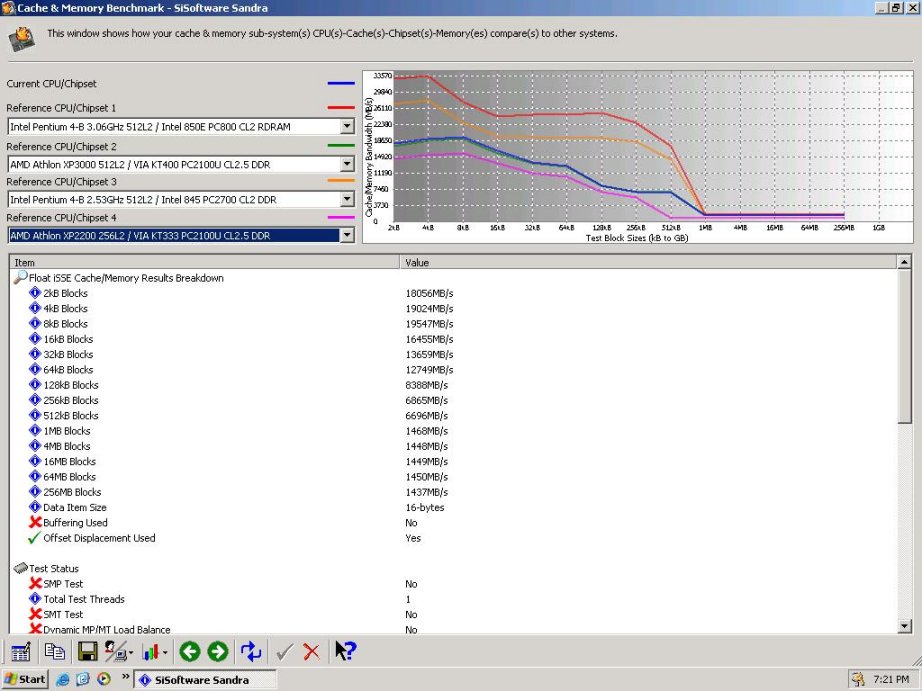
Task: Open Reference CPU/Chipset 1 dropdown arrow
Action: 347,126
